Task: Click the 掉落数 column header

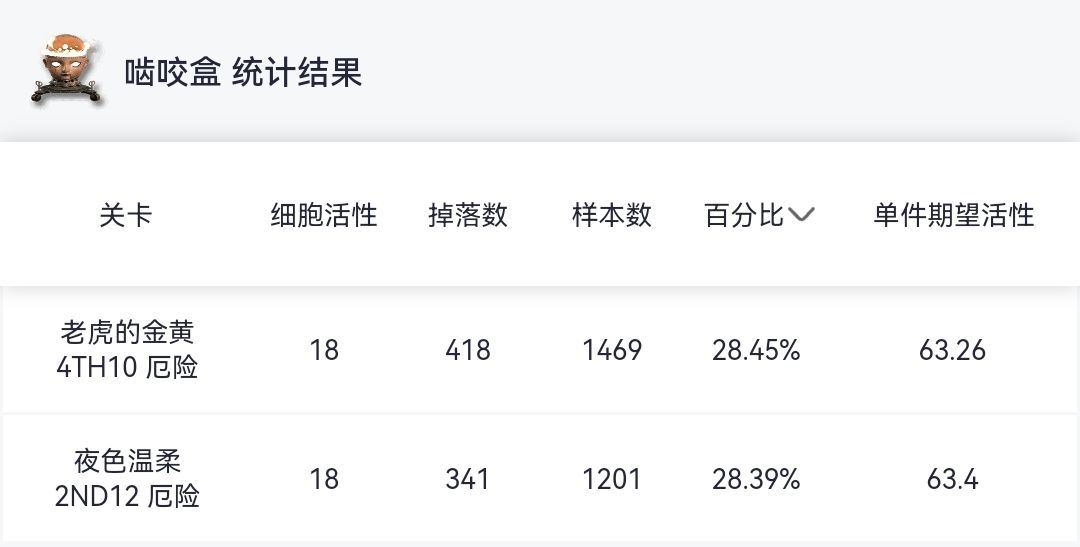Action: tap(468, 215)
